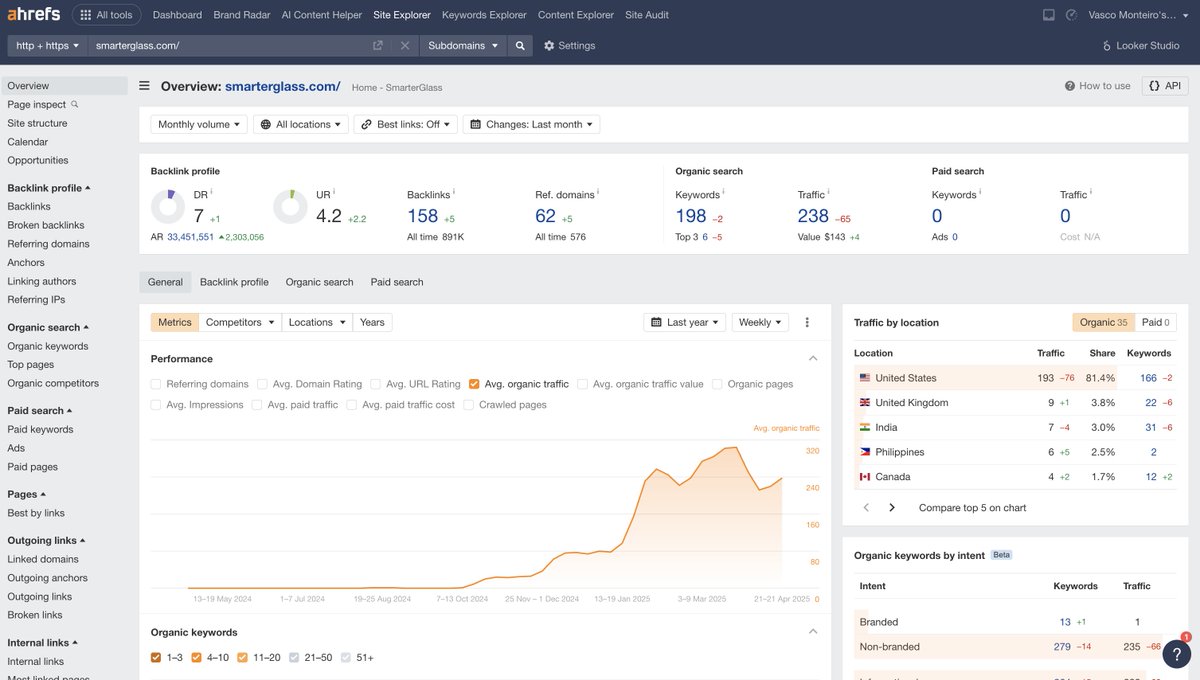
Task: Open http + https protocol dropdown
Action: click(48, 46)
